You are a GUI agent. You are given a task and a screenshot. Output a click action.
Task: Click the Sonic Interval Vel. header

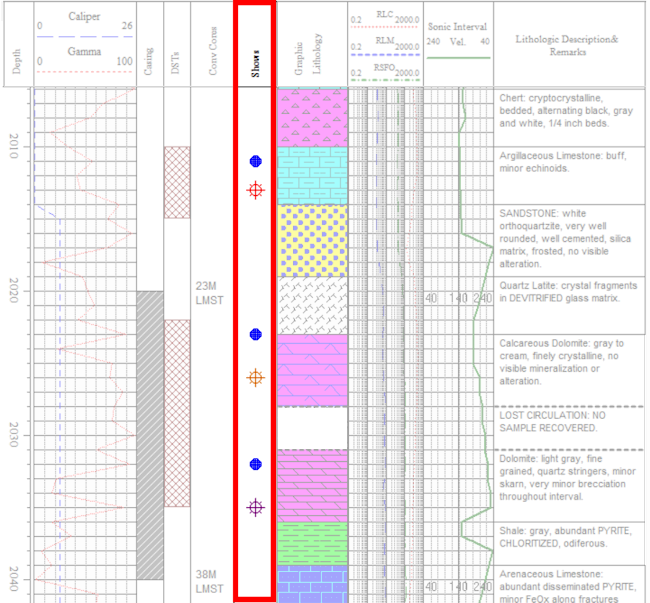458,35
